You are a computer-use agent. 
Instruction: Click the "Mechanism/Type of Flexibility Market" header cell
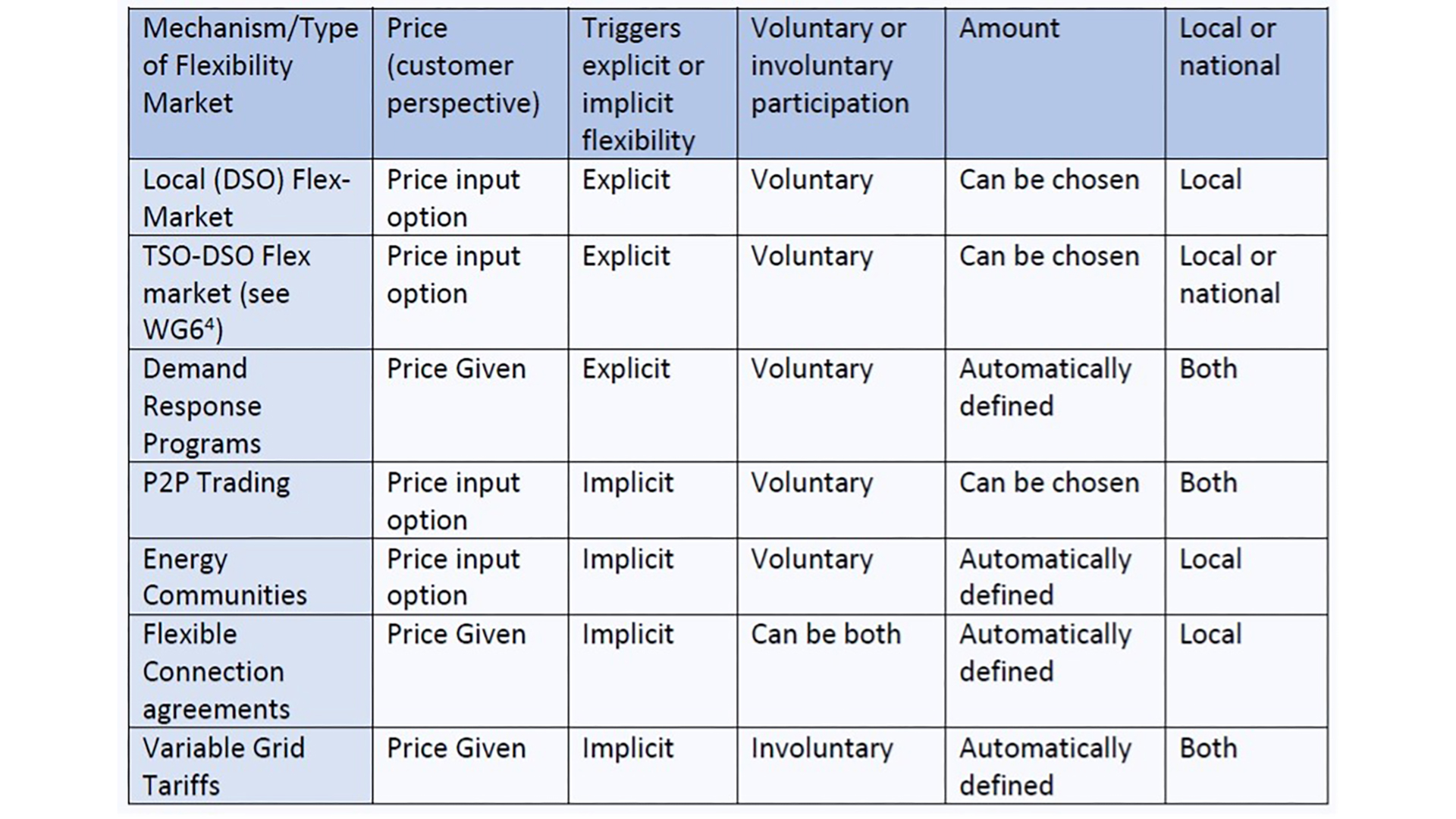(250, 66)
